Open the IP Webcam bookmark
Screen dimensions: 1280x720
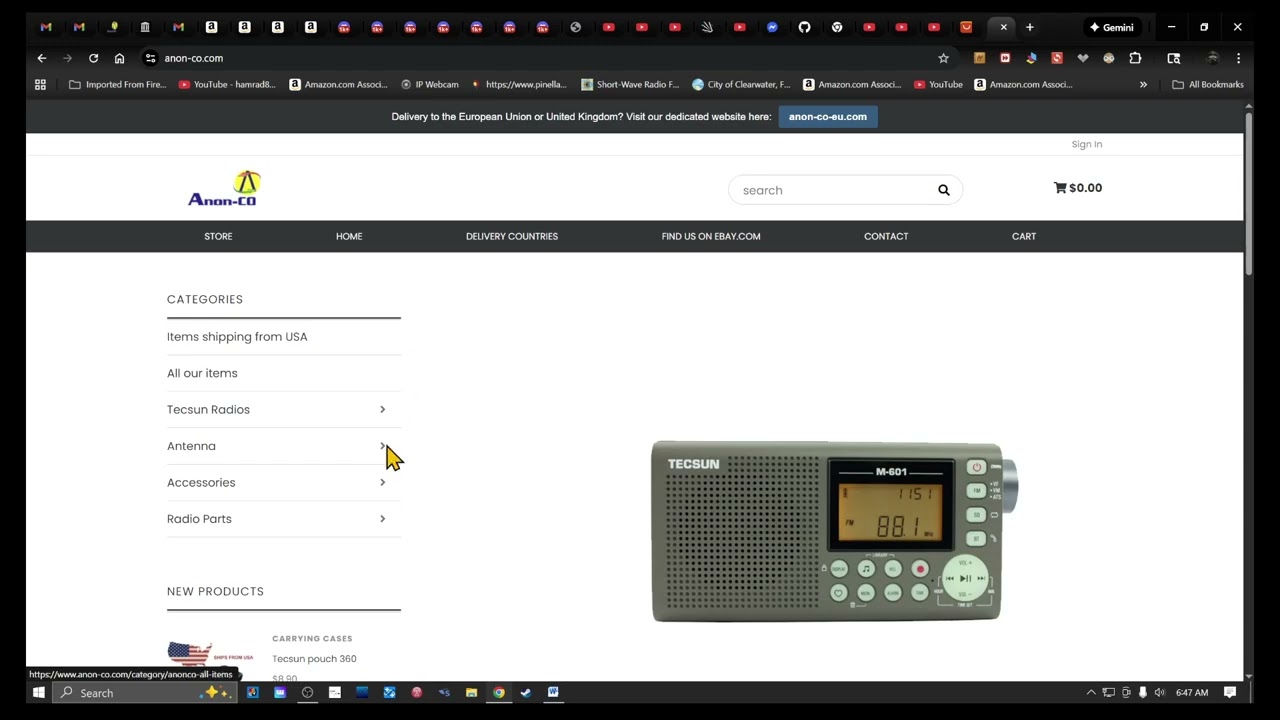pos(430,85)
